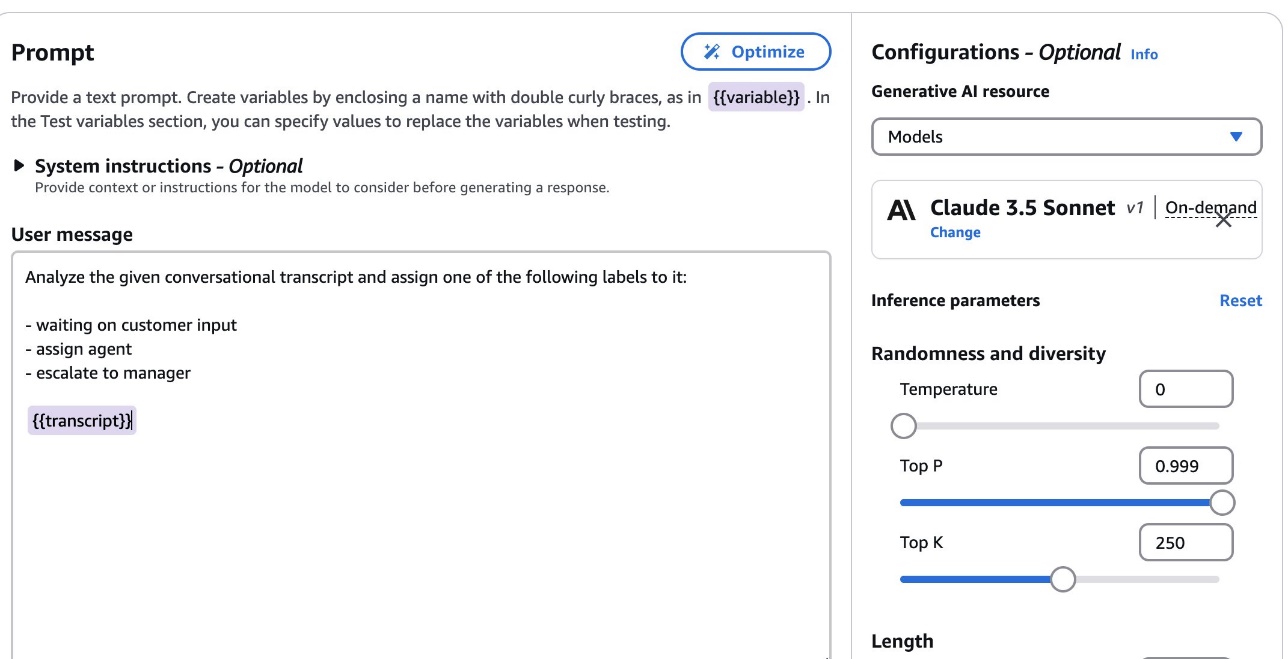
Task: Click the Top P slider handle
Action: 1222,502
